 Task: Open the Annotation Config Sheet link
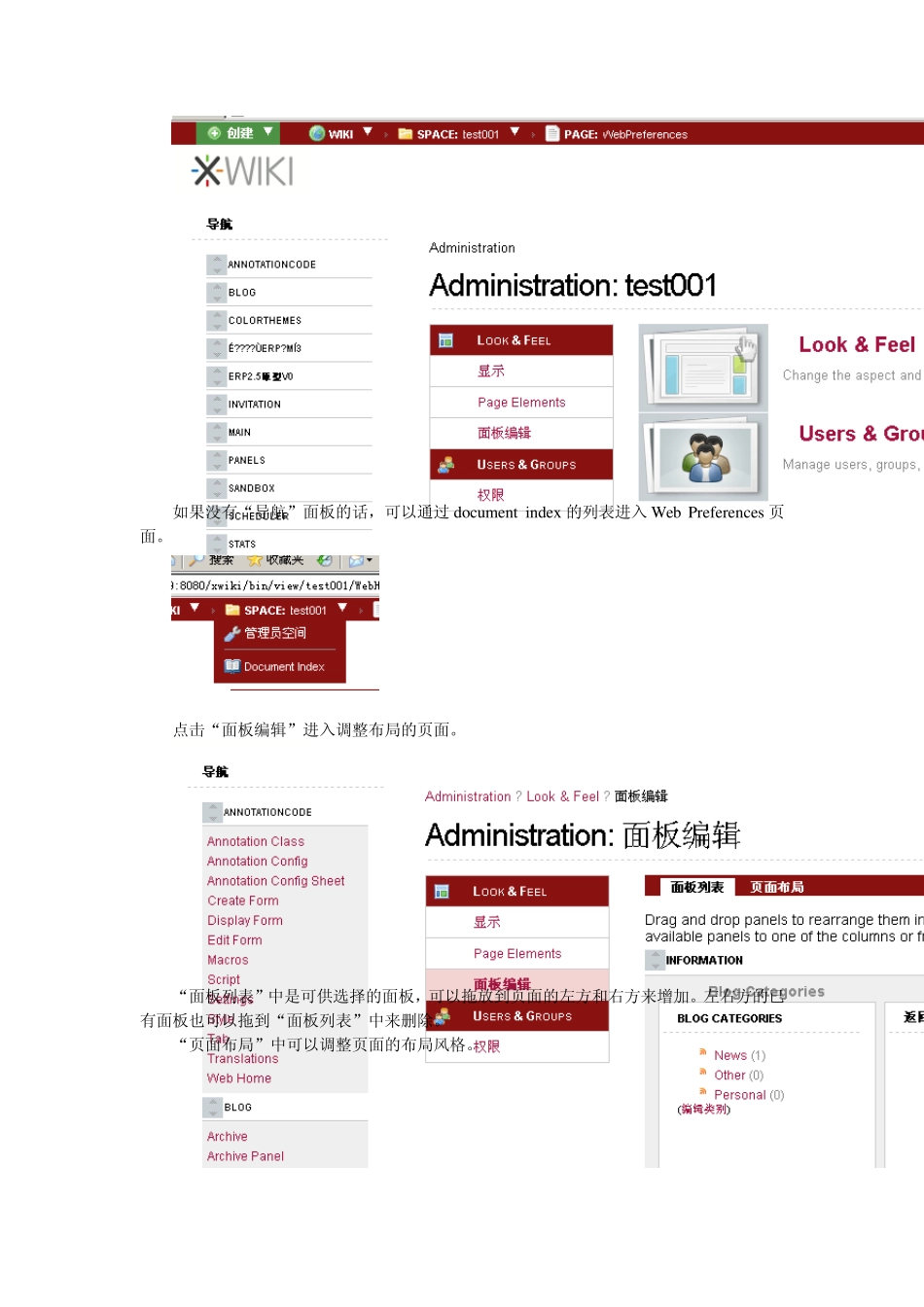276,881
